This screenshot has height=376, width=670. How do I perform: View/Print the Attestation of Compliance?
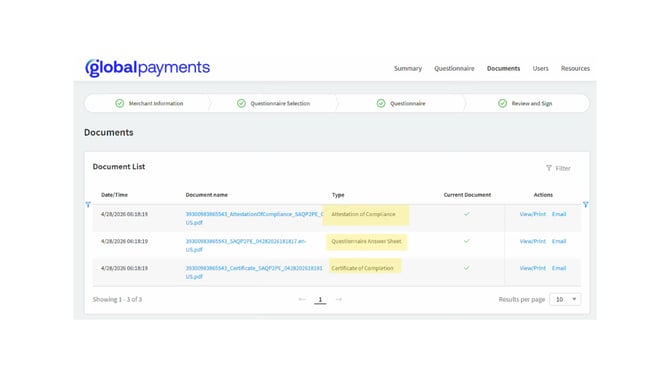[x=532, y=214]
